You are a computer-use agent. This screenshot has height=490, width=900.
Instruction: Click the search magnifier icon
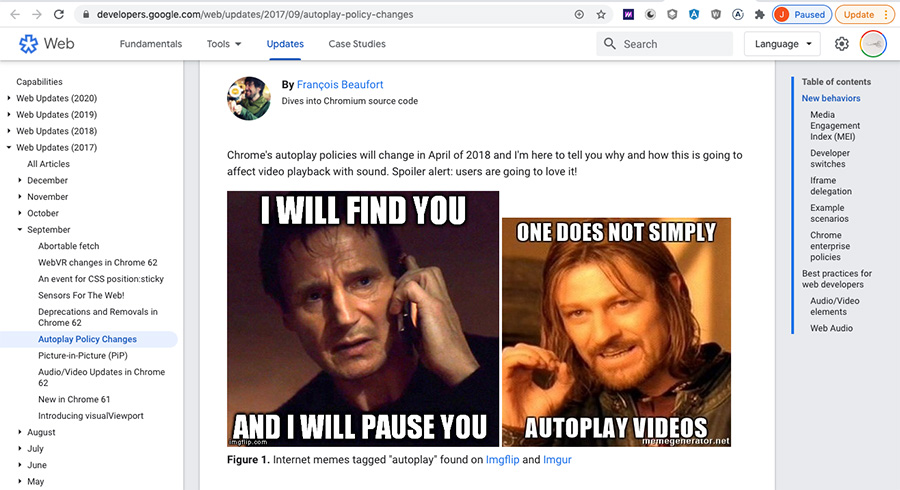[610, 44]
